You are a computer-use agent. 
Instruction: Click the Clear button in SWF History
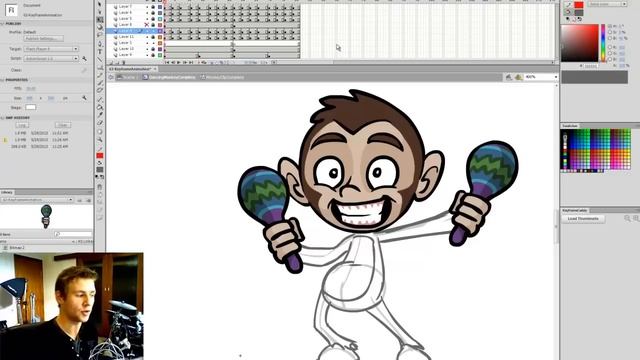(x=62, y=125)
